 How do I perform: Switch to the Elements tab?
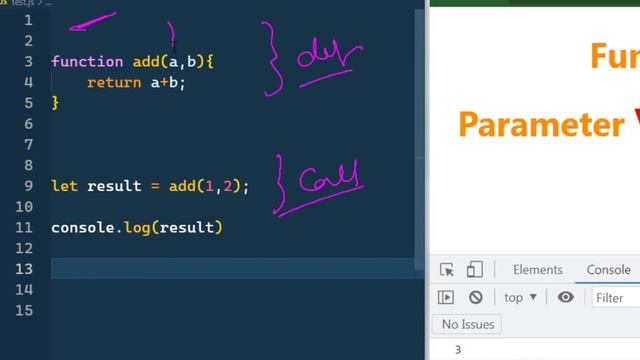coord(538,270)
